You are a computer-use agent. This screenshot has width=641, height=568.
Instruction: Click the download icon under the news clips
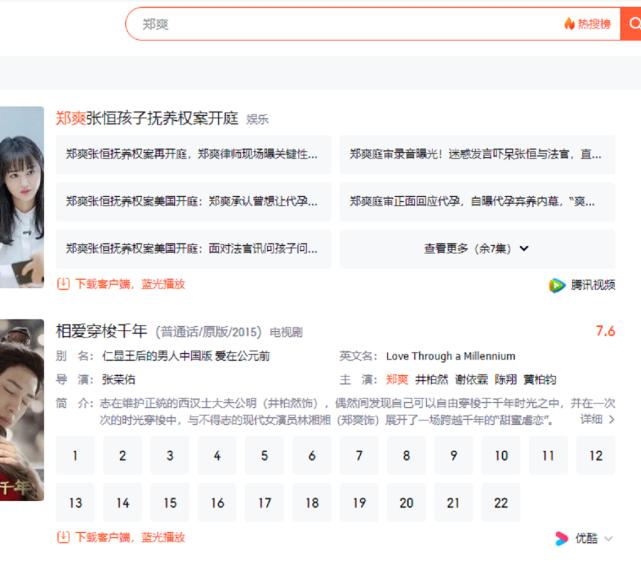point(63,284)
